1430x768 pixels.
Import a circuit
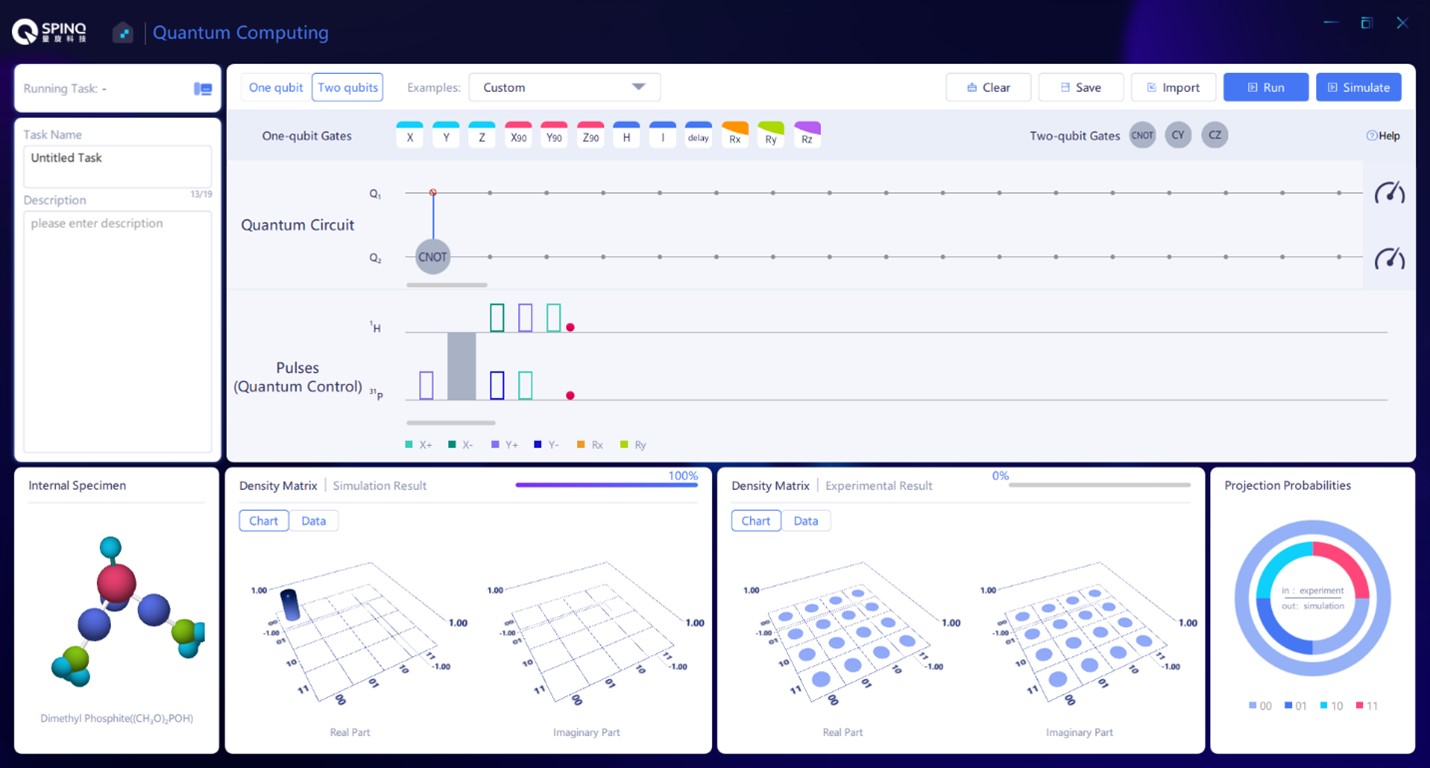[x=1173, y=87]
